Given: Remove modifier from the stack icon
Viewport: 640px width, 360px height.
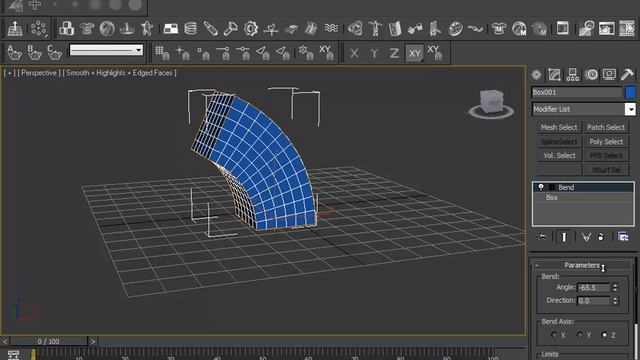Looking at the screenshot, I should coord(601,237).
